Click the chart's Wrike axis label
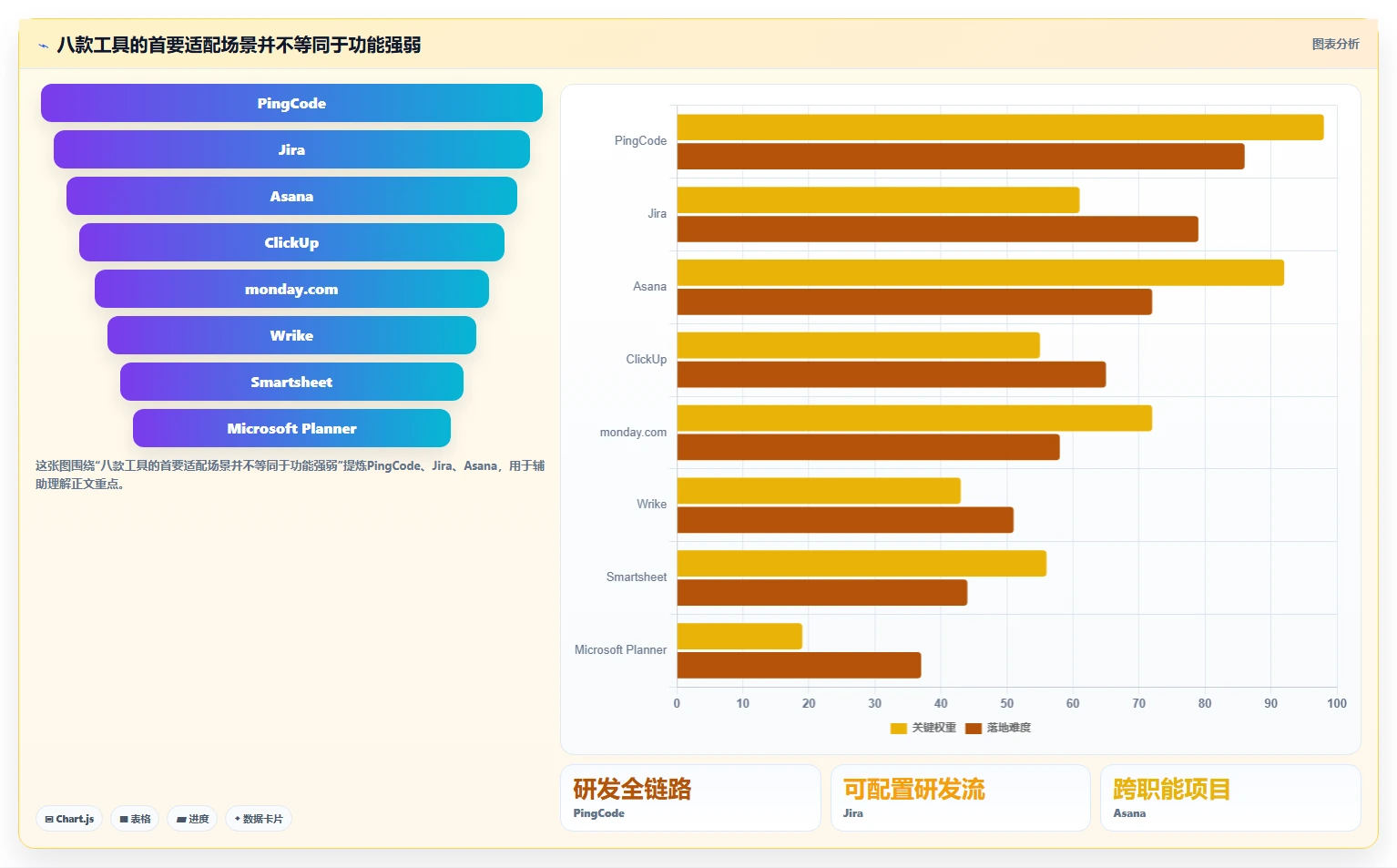The width and height of the screenshot is (1397, 868). 651,505
